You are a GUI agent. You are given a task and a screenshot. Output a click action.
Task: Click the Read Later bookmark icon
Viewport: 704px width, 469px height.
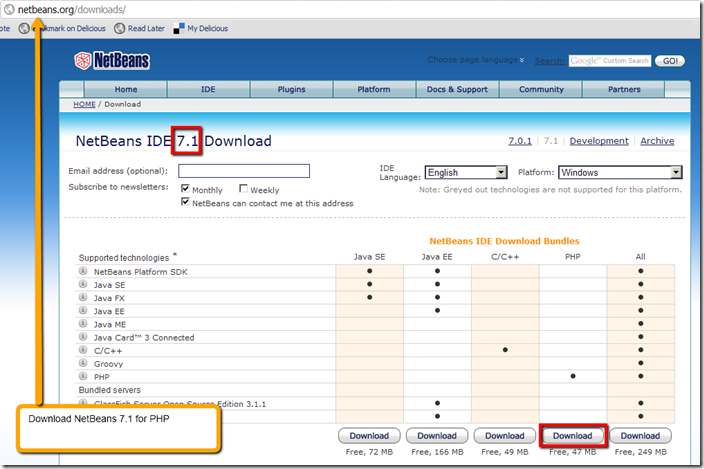coord(119,28)
